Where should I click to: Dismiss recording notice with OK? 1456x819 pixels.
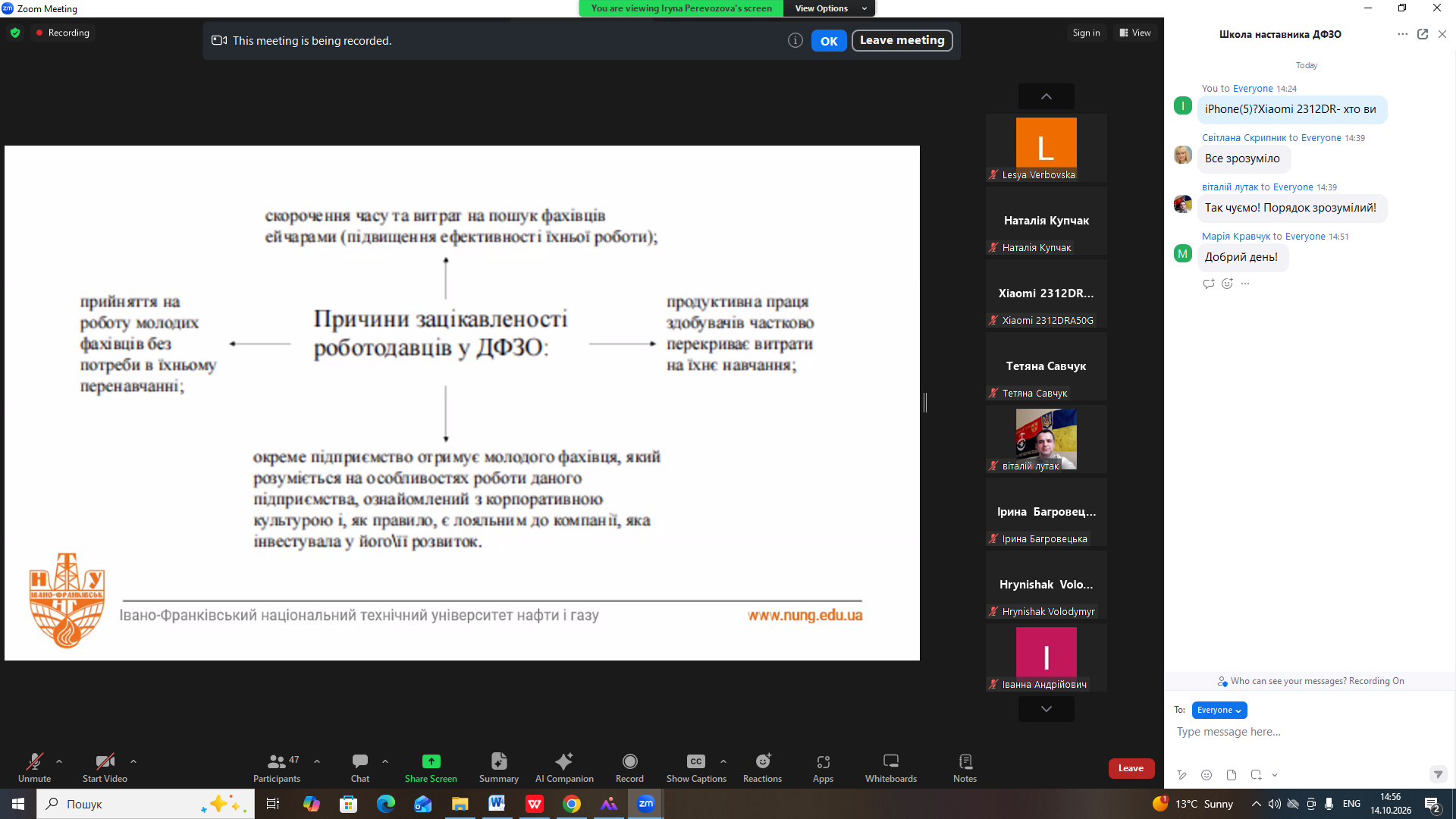coord(829,41)
